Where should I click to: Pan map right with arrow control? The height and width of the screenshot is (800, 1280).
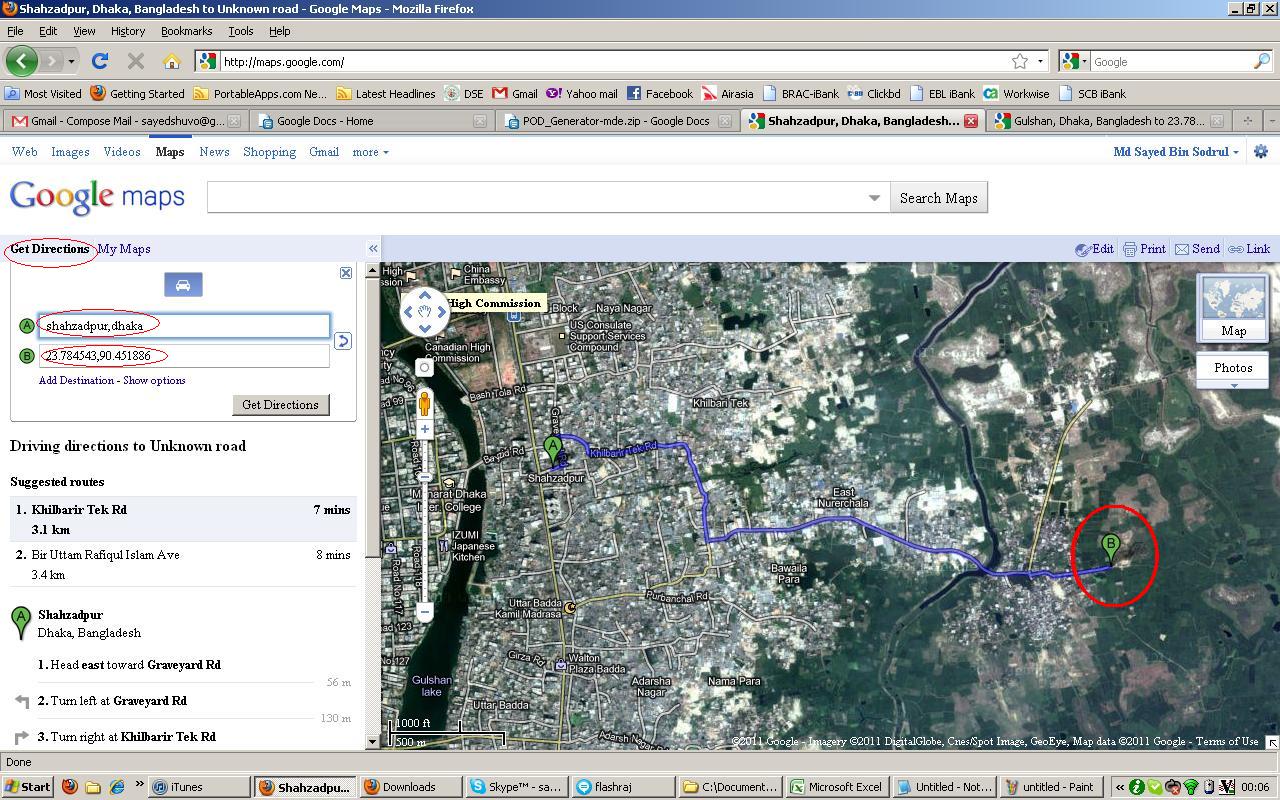pyautogui.click(x=442, y=312)
